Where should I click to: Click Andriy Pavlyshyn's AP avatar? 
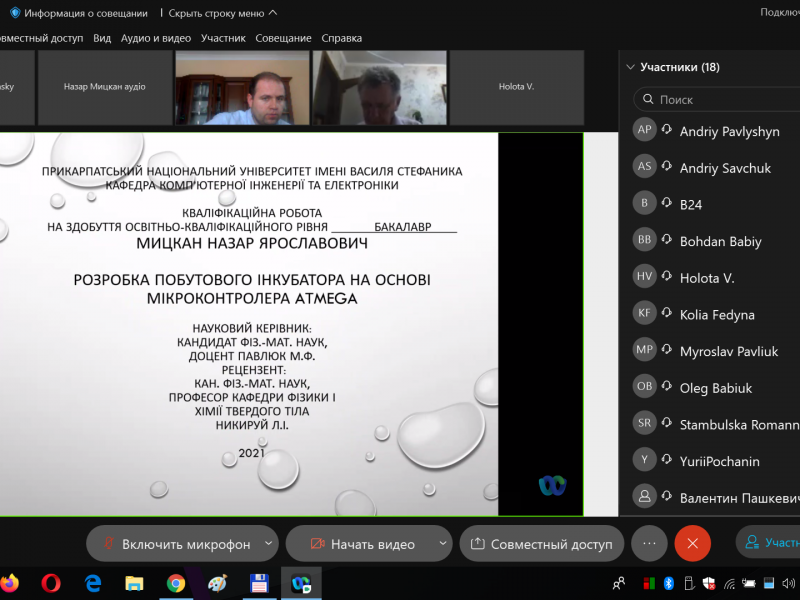point(645,130)
